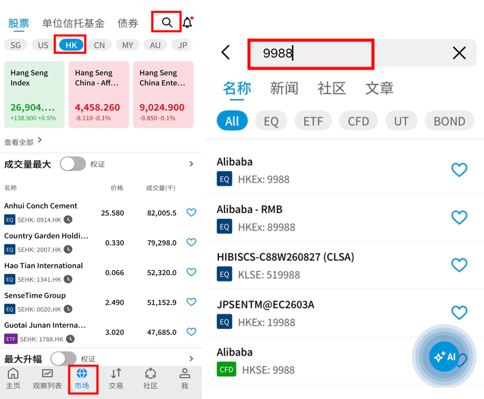Open the AI assistant floating button
This screenshot has width=484, height=399.
[444, 357]
